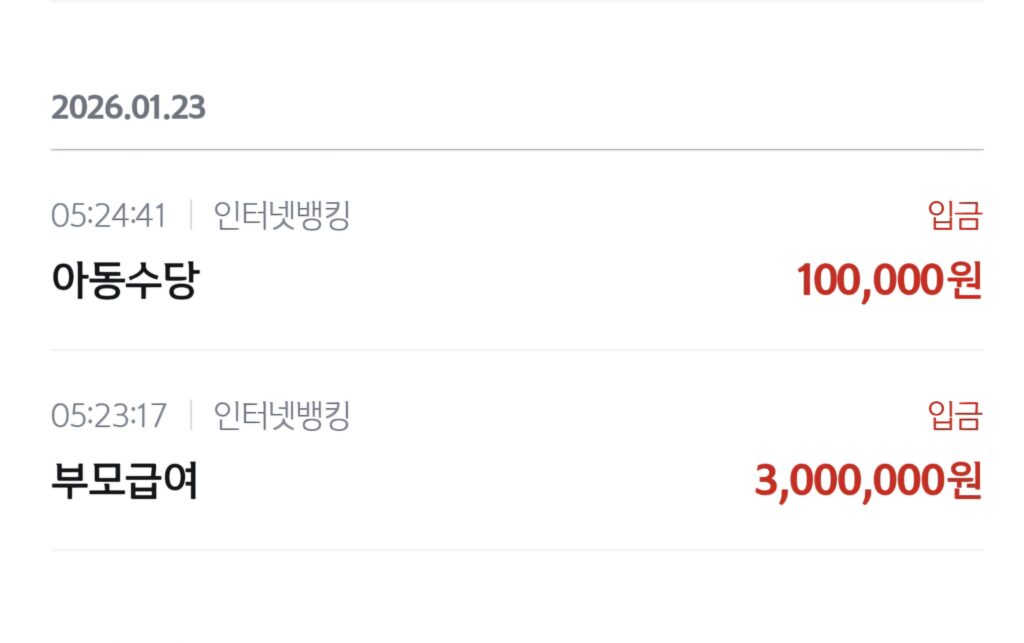The height and width of the screenshot is (643, 1024).
Task: Open the 아동수당 transaction details
Action: point(125,281)
